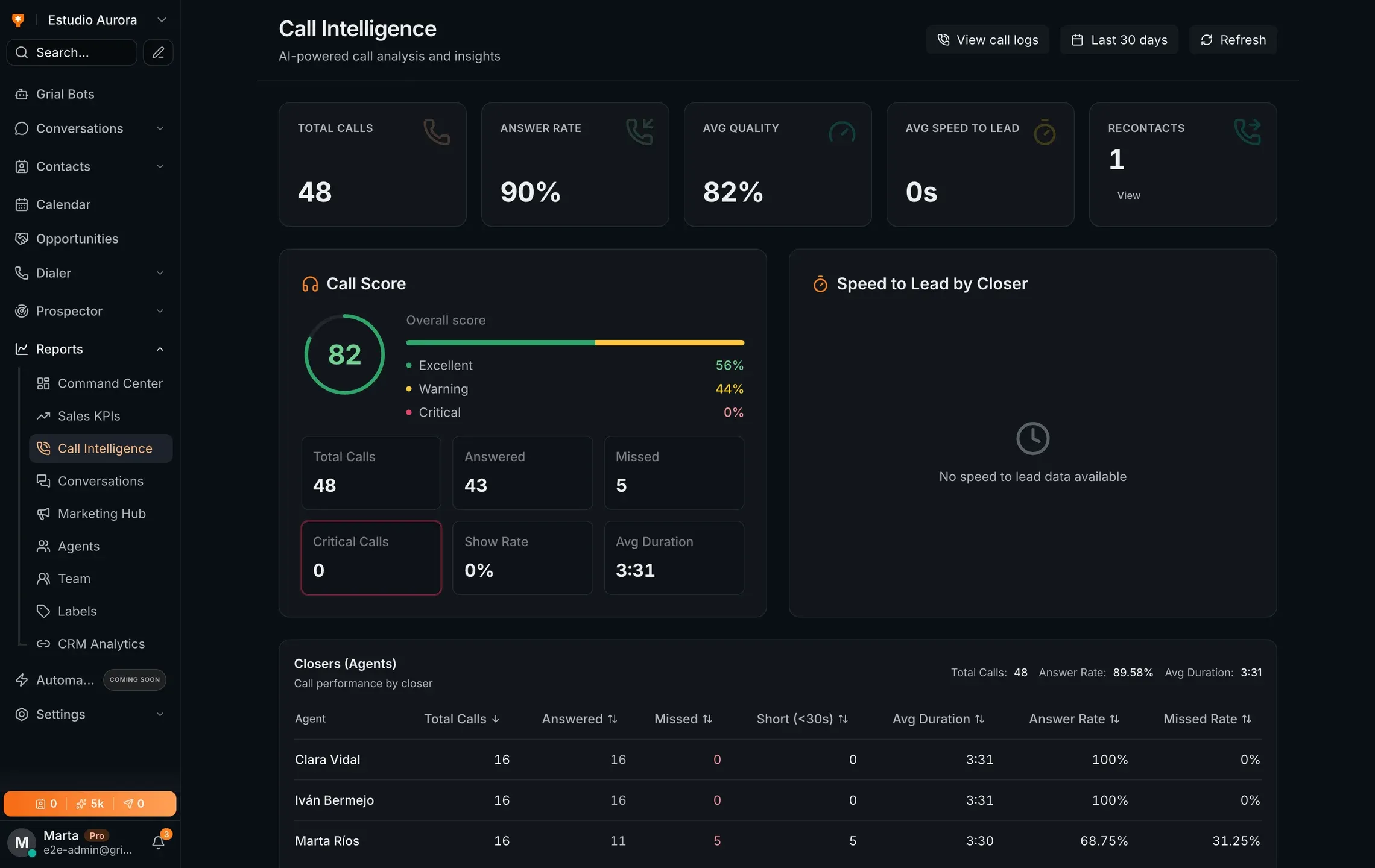Sort table by Total Calls column

point(462,719)
